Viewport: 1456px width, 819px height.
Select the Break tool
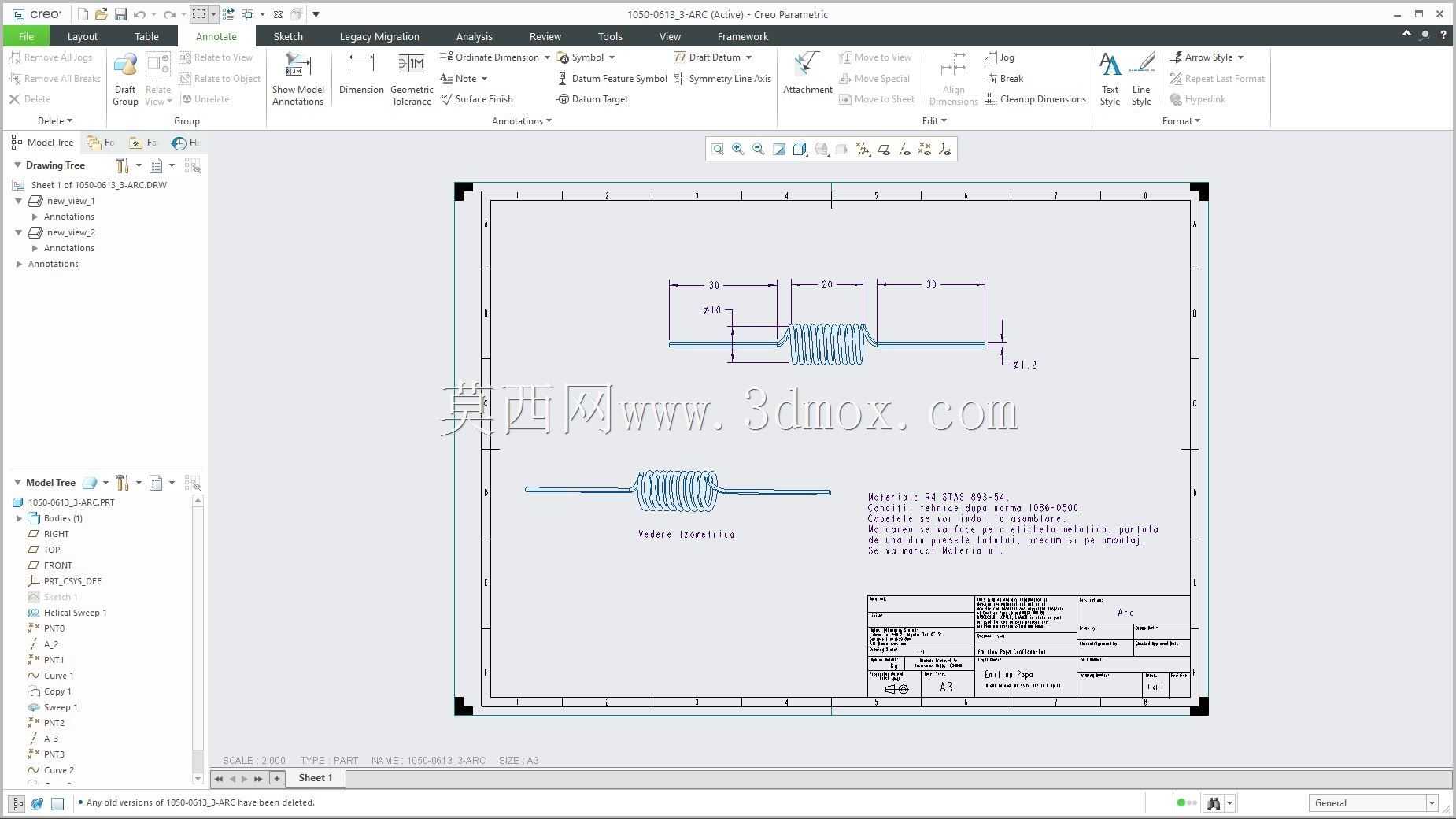[1004, 79]
